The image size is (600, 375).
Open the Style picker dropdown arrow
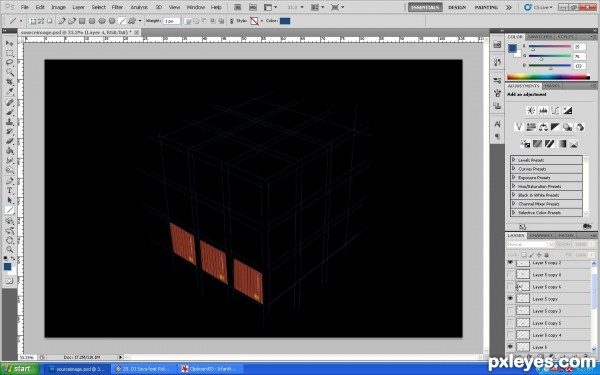262,21
